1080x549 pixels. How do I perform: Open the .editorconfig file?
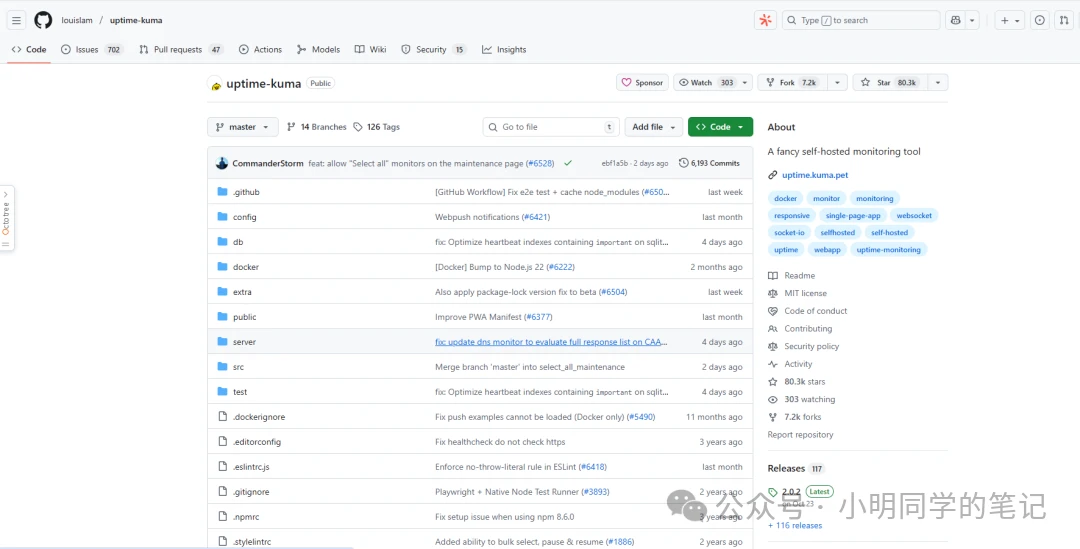point(257,442)
